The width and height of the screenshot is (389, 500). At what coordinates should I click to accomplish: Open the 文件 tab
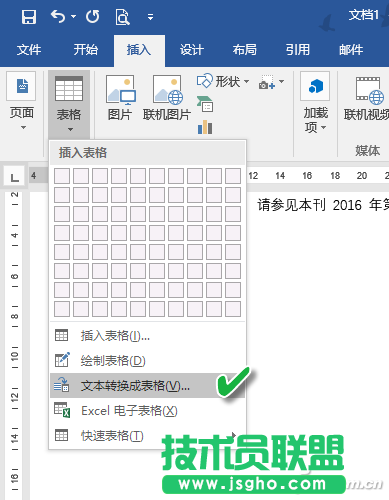click(29, 50)
